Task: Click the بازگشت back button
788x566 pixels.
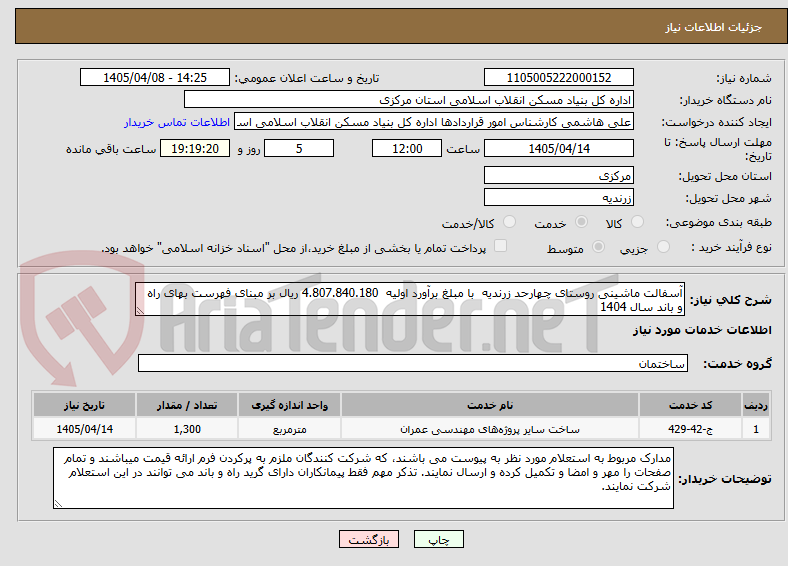Action: pyautogui.click(x=369, y=539)
